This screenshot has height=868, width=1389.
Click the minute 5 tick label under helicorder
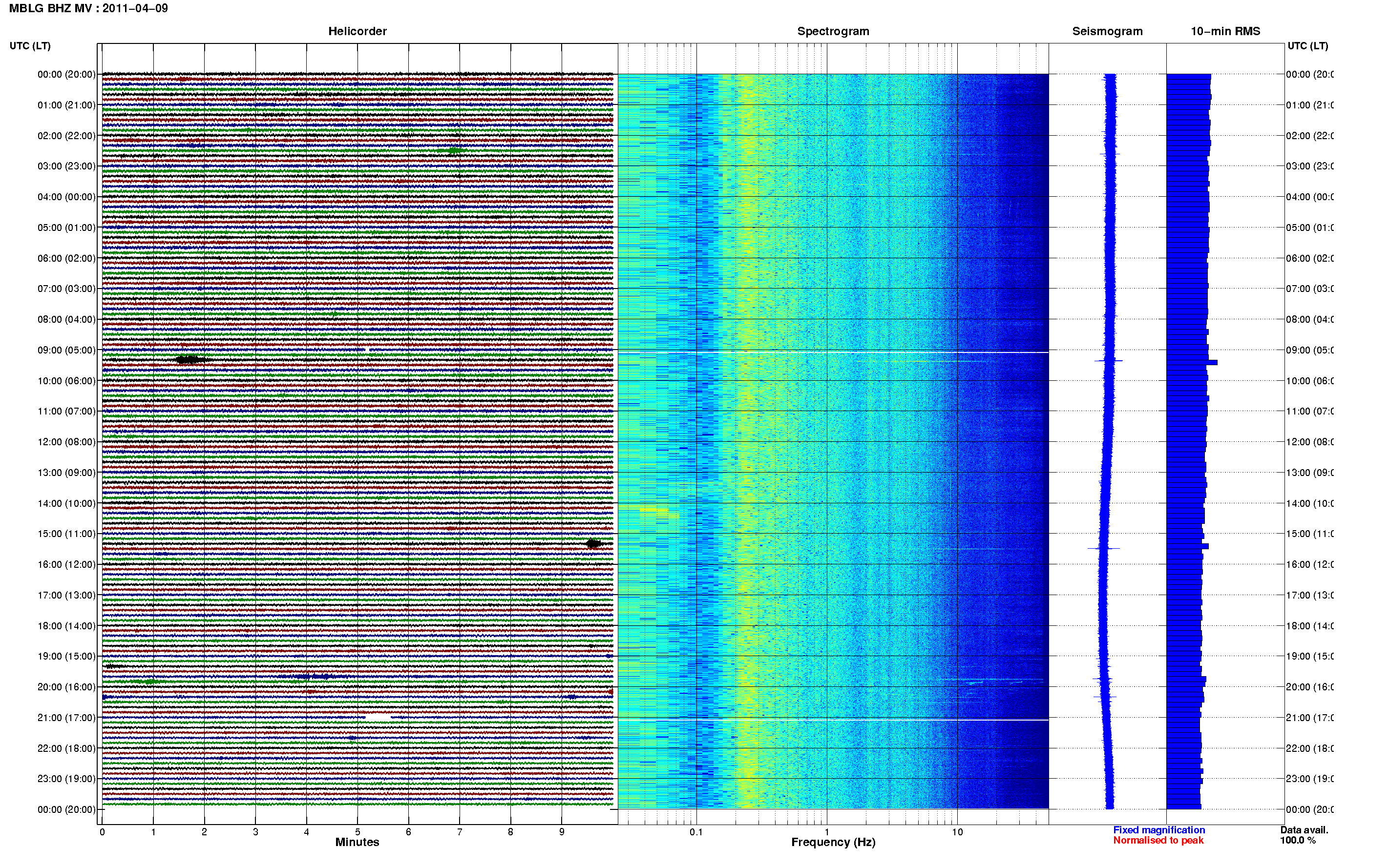point(357,832)
